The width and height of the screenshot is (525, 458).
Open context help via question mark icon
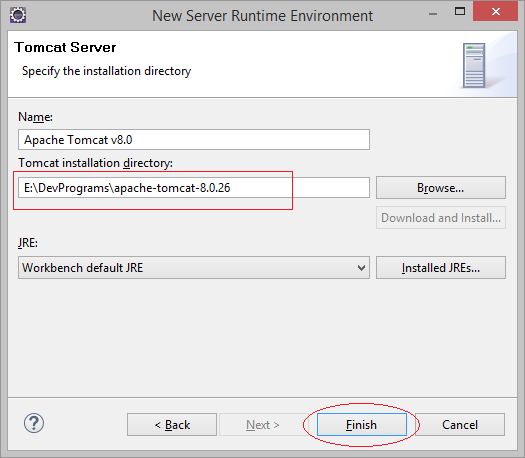click(33, 423)
